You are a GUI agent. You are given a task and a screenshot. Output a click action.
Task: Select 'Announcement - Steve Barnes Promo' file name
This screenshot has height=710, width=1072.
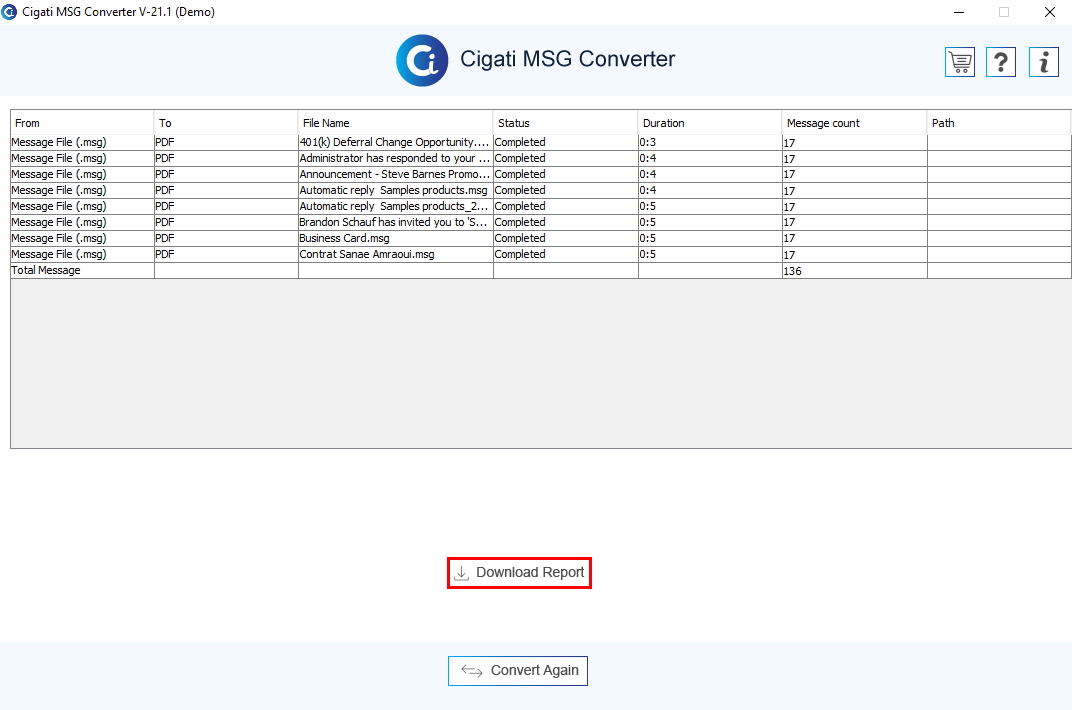pos(395,174)
